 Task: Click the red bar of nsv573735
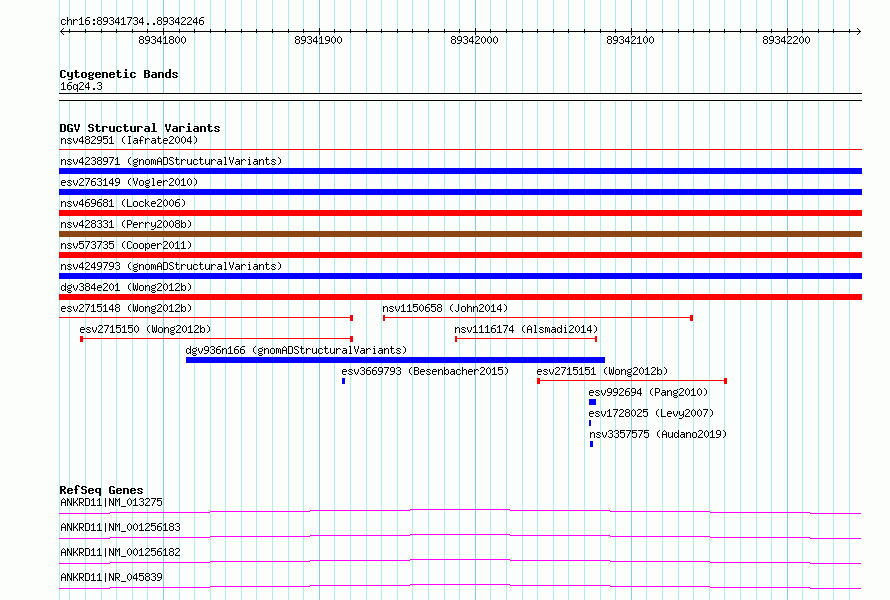pos(460,255)
